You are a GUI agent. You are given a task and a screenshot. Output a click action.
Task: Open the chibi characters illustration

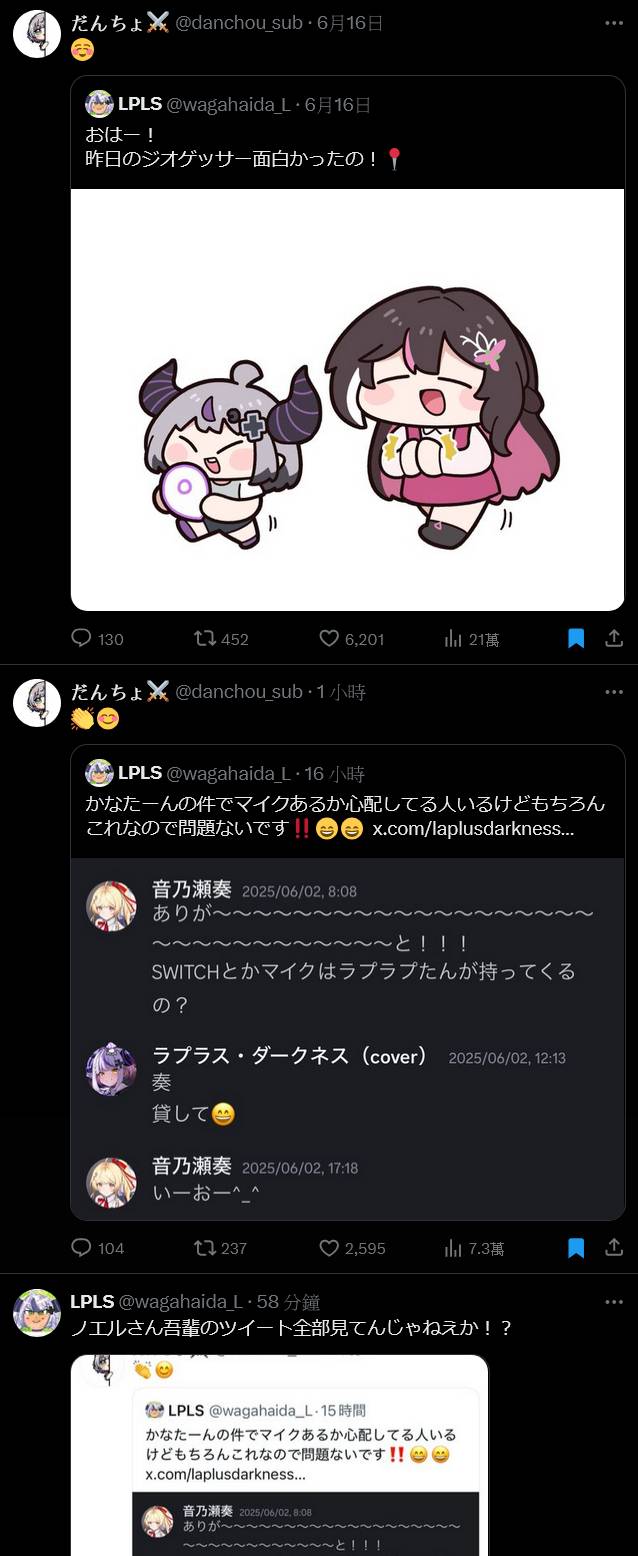point(347,400)
